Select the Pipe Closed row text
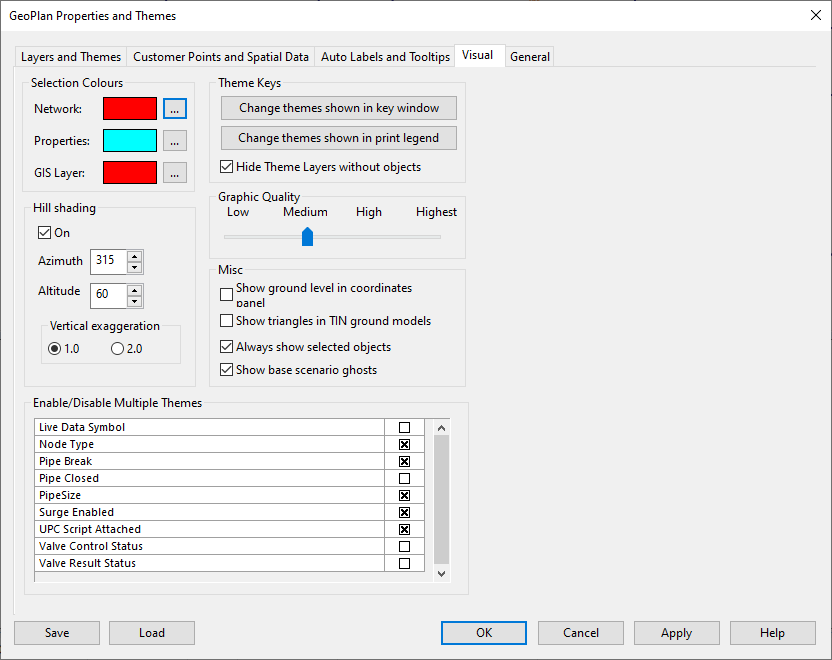Viewport: 832px width, 660px height. click(68, 478)
